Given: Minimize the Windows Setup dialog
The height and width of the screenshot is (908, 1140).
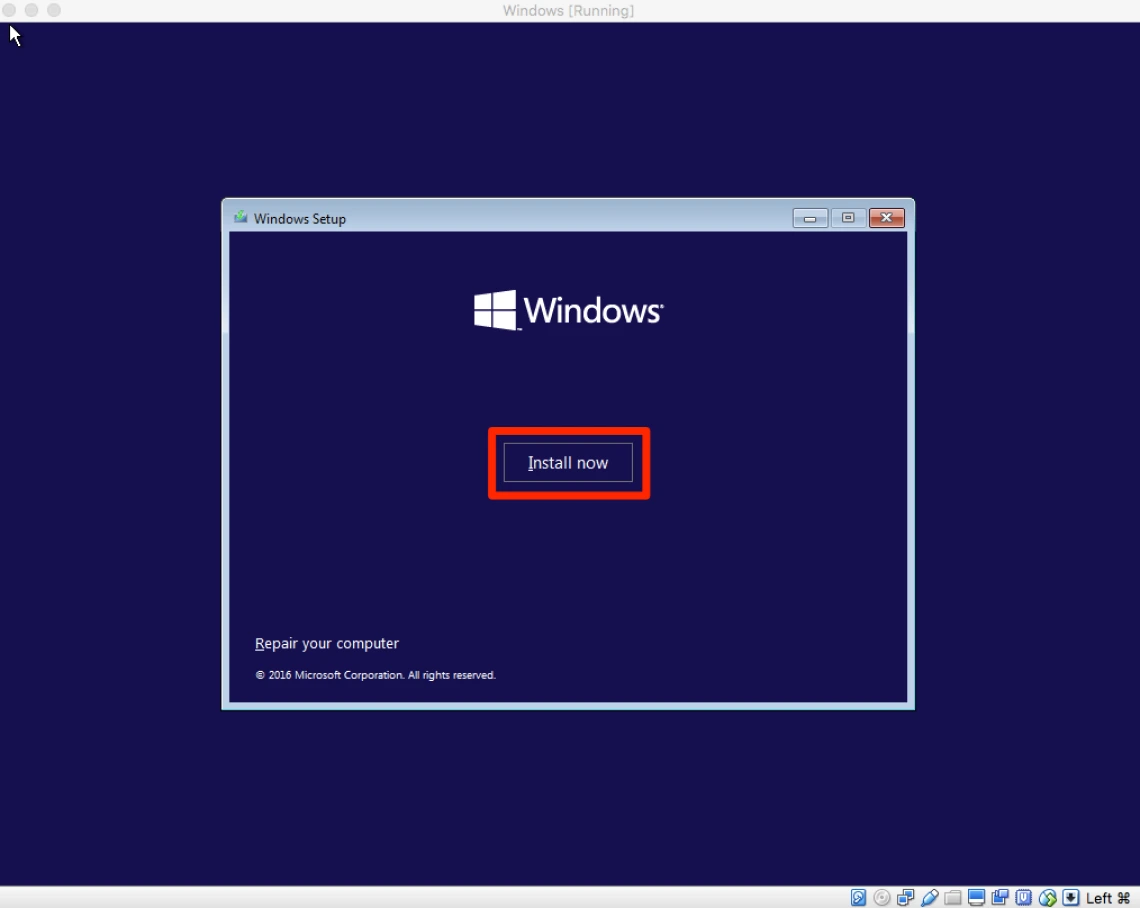Looking at the screenshot, I should click(x=810, y=218).
